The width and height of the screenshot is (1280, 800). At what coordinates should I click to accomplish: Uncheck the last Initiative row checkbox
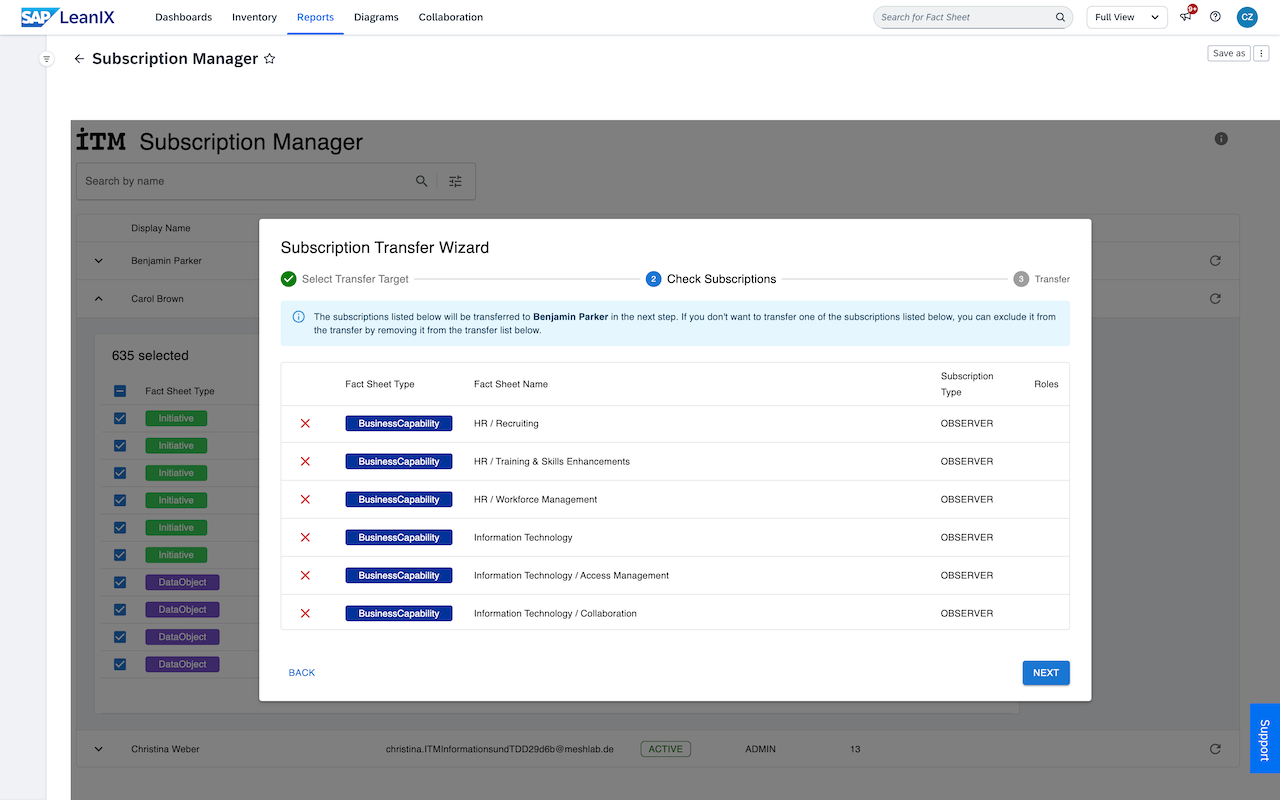click(x=120, y=555)
